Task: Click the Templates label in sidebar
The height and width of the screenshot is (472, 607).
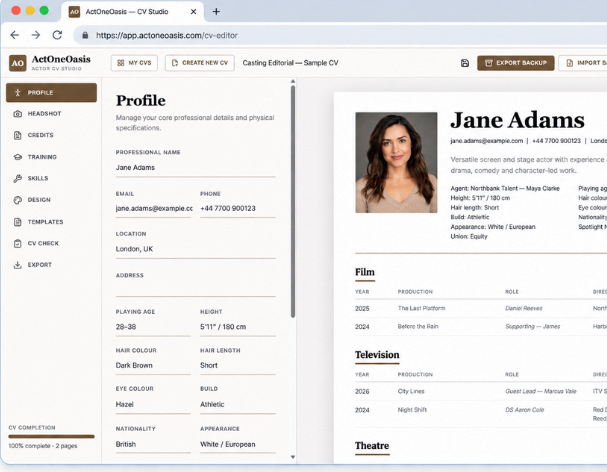Action: tap(45, 222)
